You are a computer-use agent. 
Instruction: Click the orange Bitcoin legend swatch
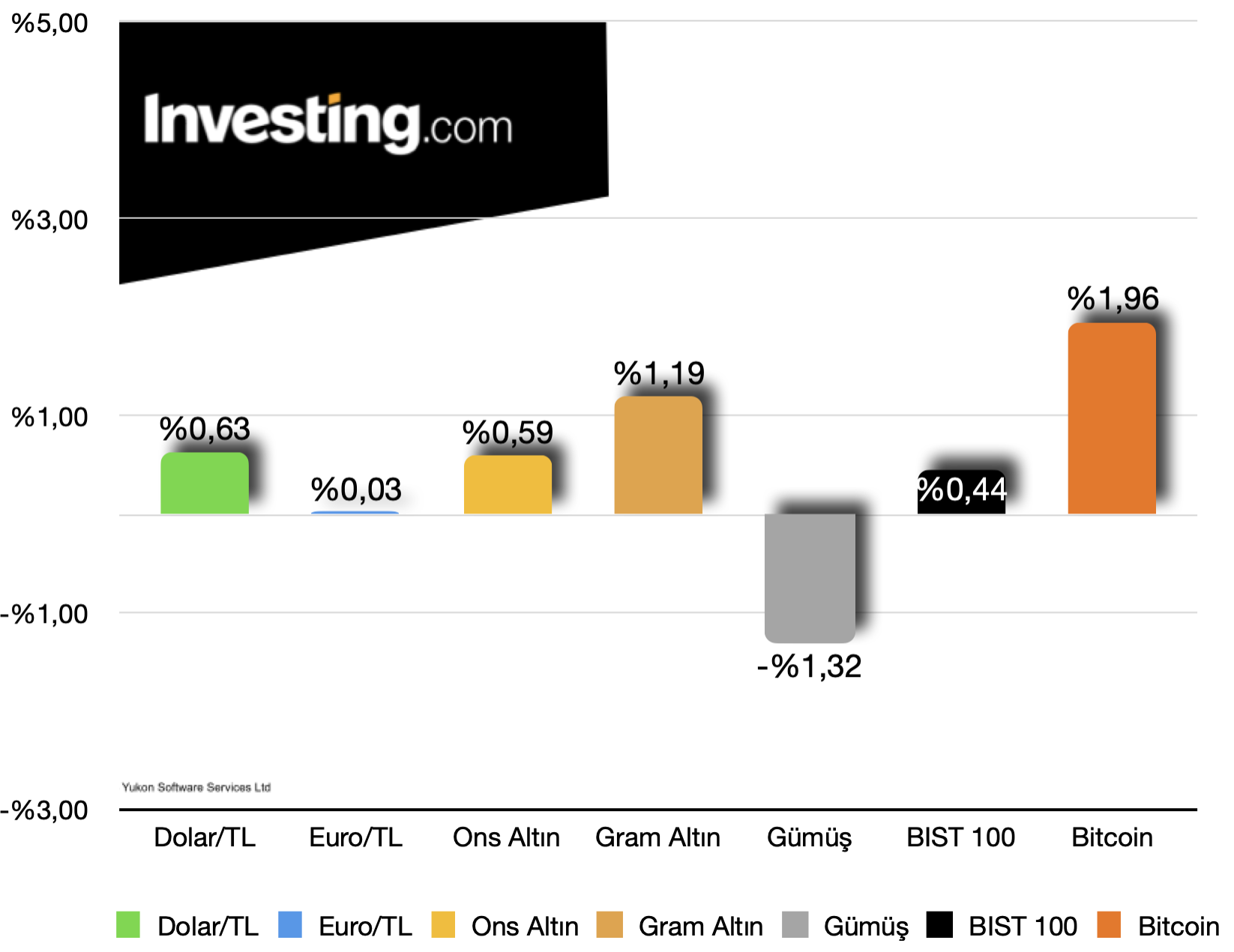(x=1109, y=924)
